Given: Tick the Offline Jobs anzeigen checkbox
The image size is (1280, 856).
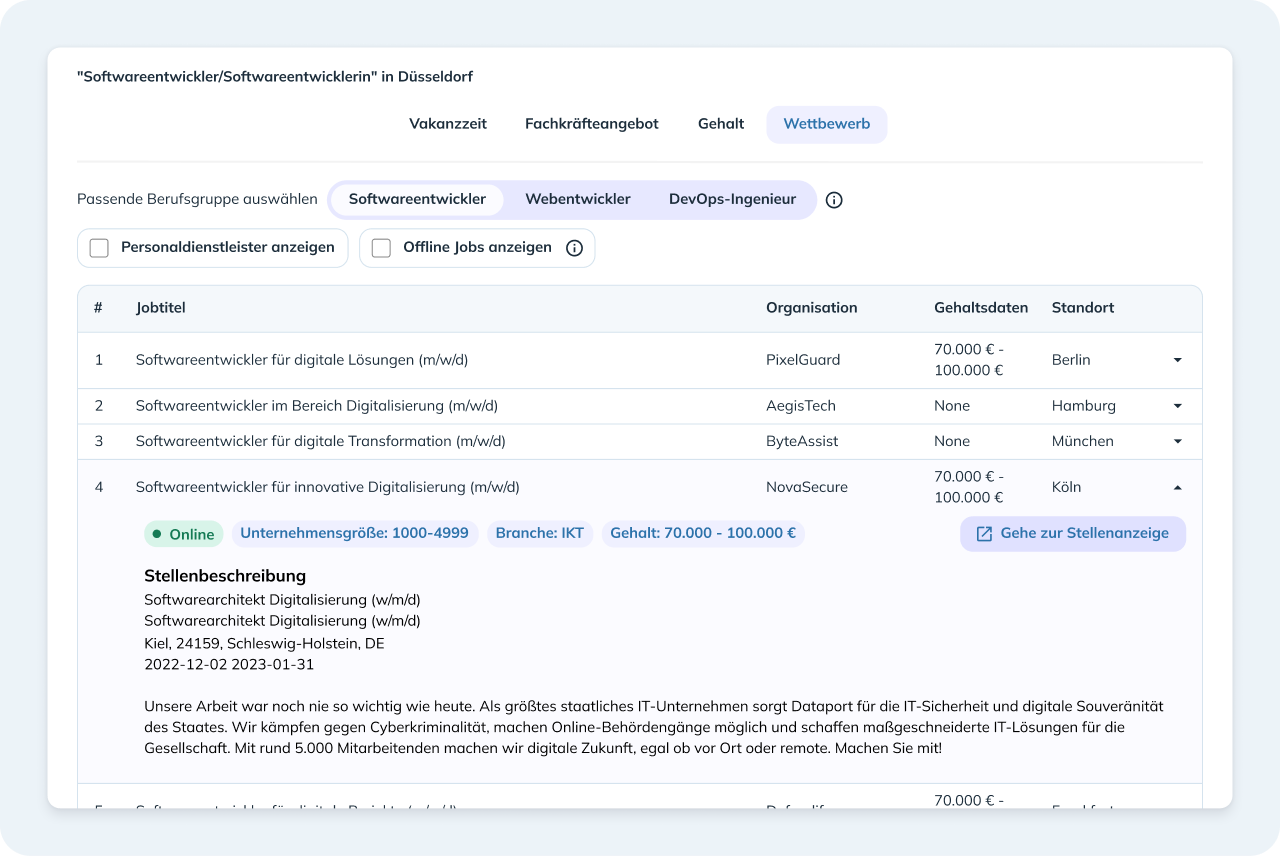Looking at the screenshot, I should coord(381,248).
